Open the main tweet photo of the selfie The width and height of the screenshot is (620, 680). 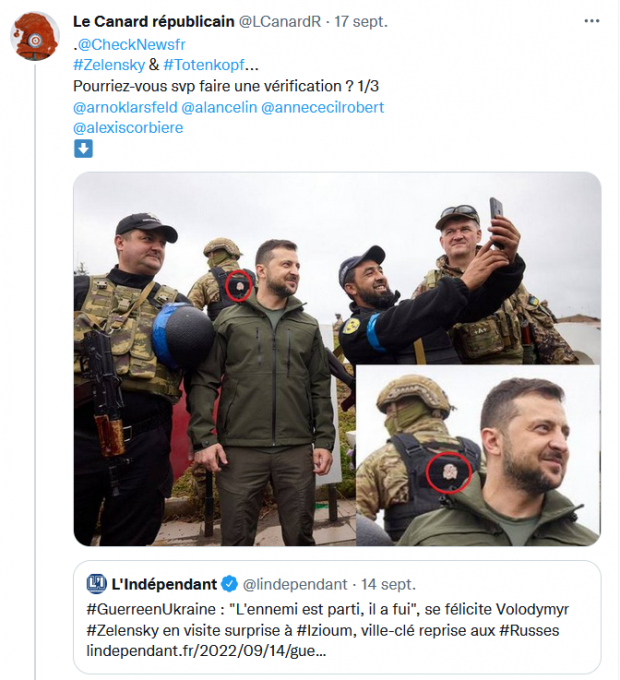pos(337,358)
